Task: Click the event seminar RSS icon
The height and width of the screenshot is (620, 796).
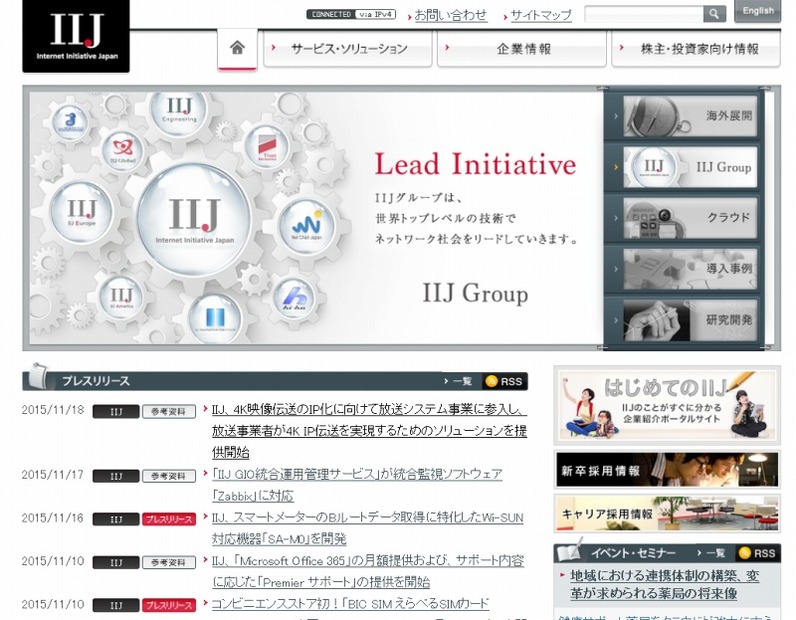Action: coord(758,553)
